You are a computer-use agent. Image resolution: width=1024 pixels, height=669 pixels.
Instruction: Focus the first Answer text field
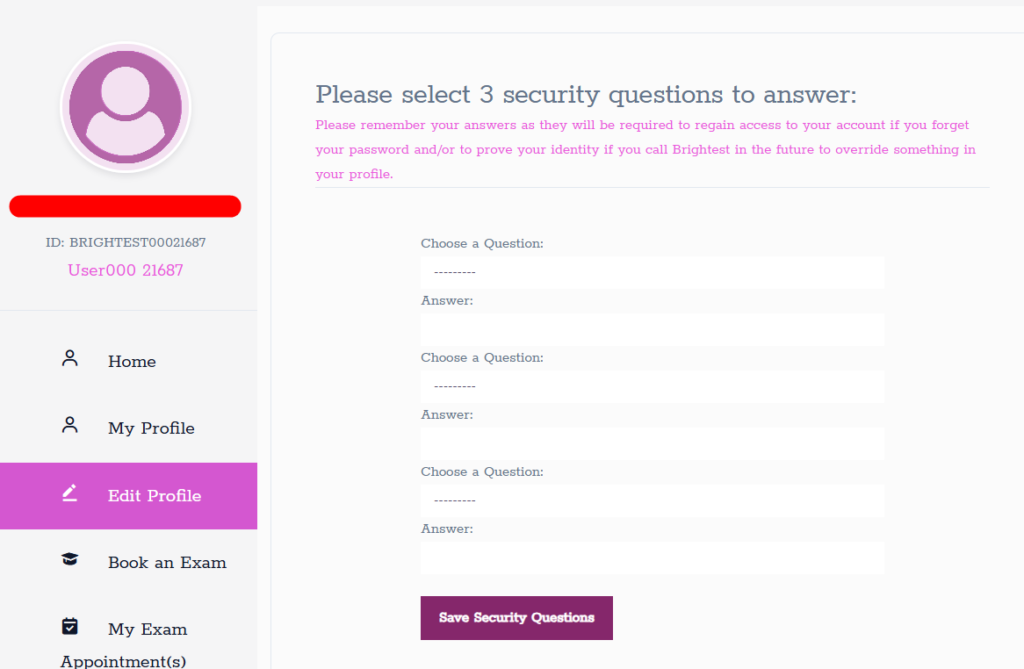tap(652, 330)
